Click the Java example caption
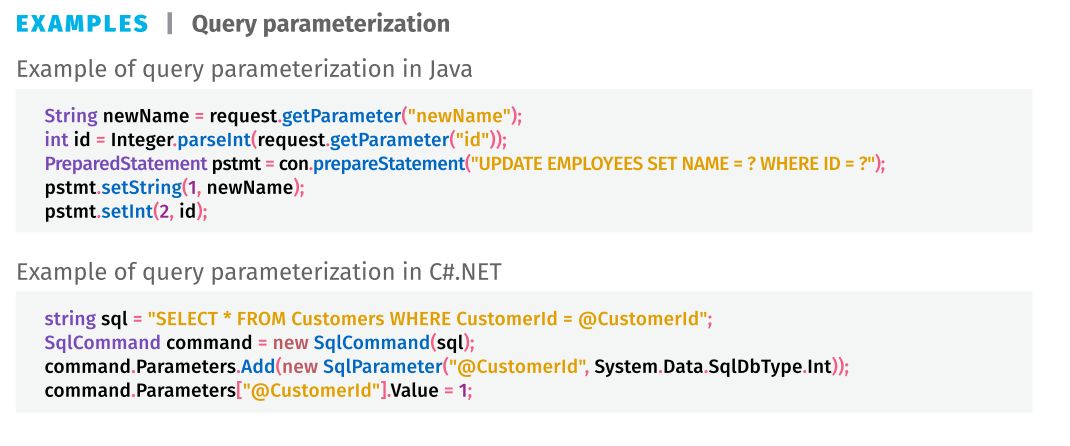This screenshot has height=446, width=1070. coord(245,70)
